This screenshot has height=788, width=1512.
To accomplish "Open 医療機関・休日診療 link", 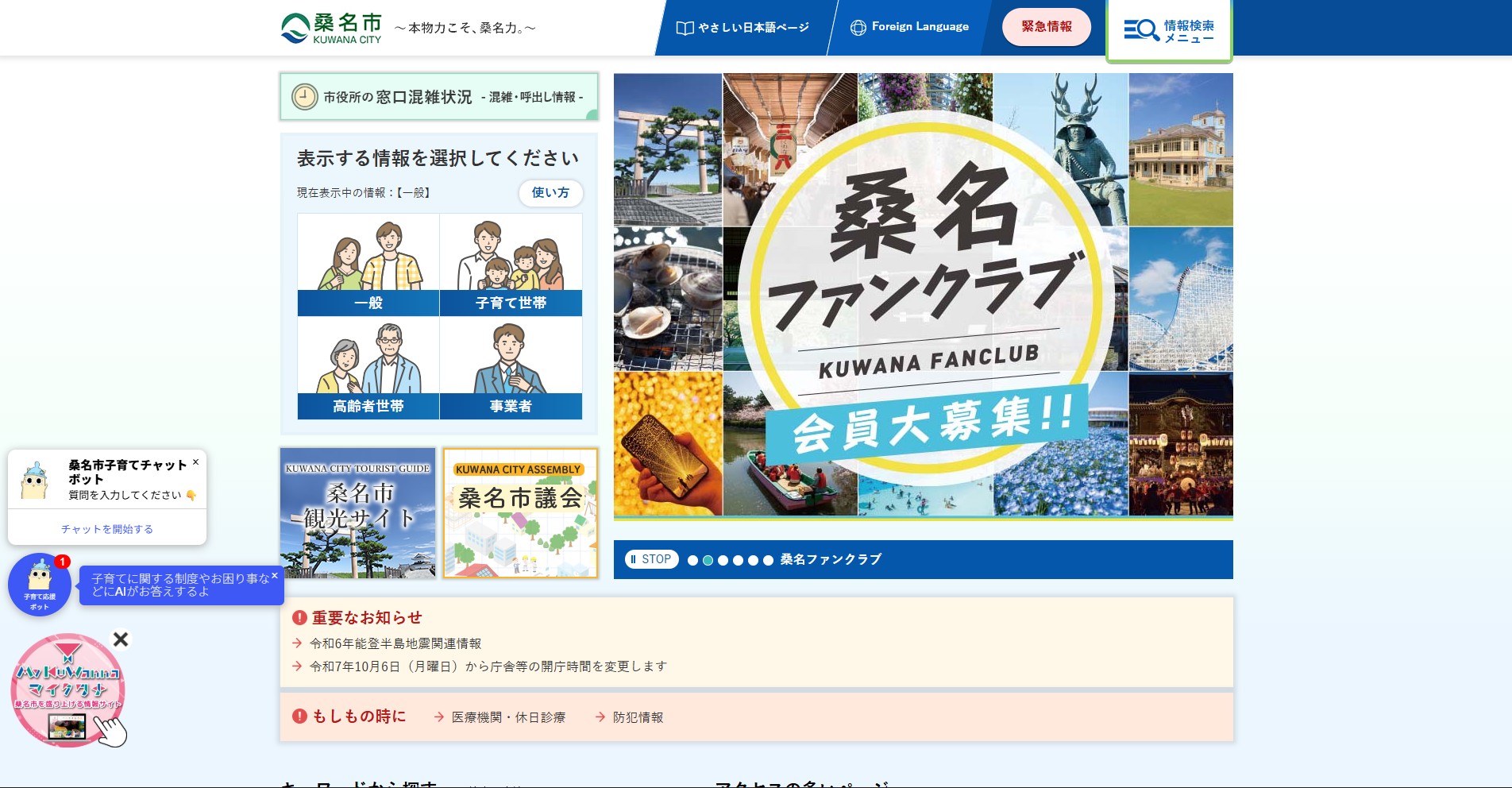I will pyautogui.click(x=508, y=717).
